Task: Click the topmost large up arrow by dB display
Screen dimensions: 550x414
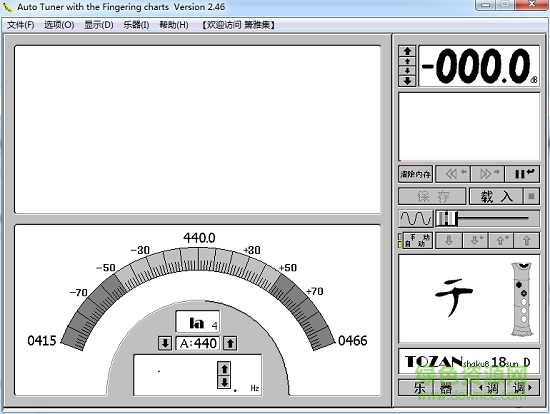Action: [x=407, y=51]
